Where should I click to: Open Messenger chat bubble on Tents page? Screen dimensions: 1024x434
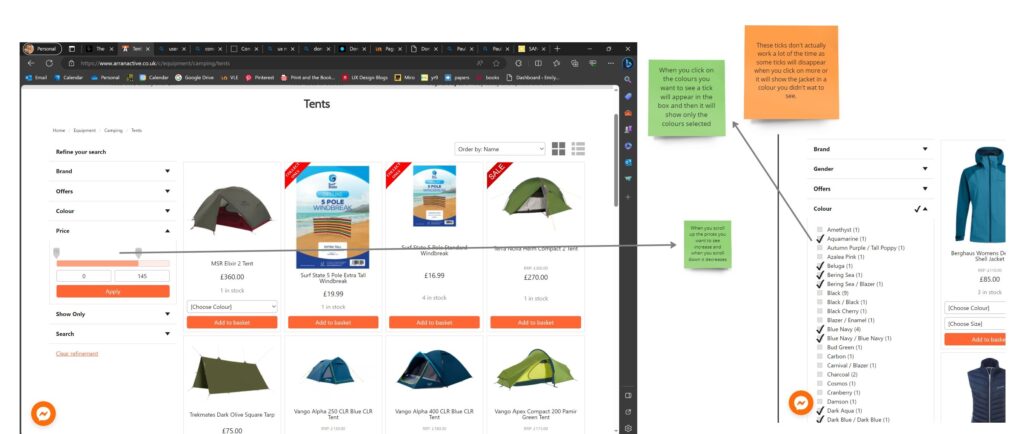[x=44, y=414]
